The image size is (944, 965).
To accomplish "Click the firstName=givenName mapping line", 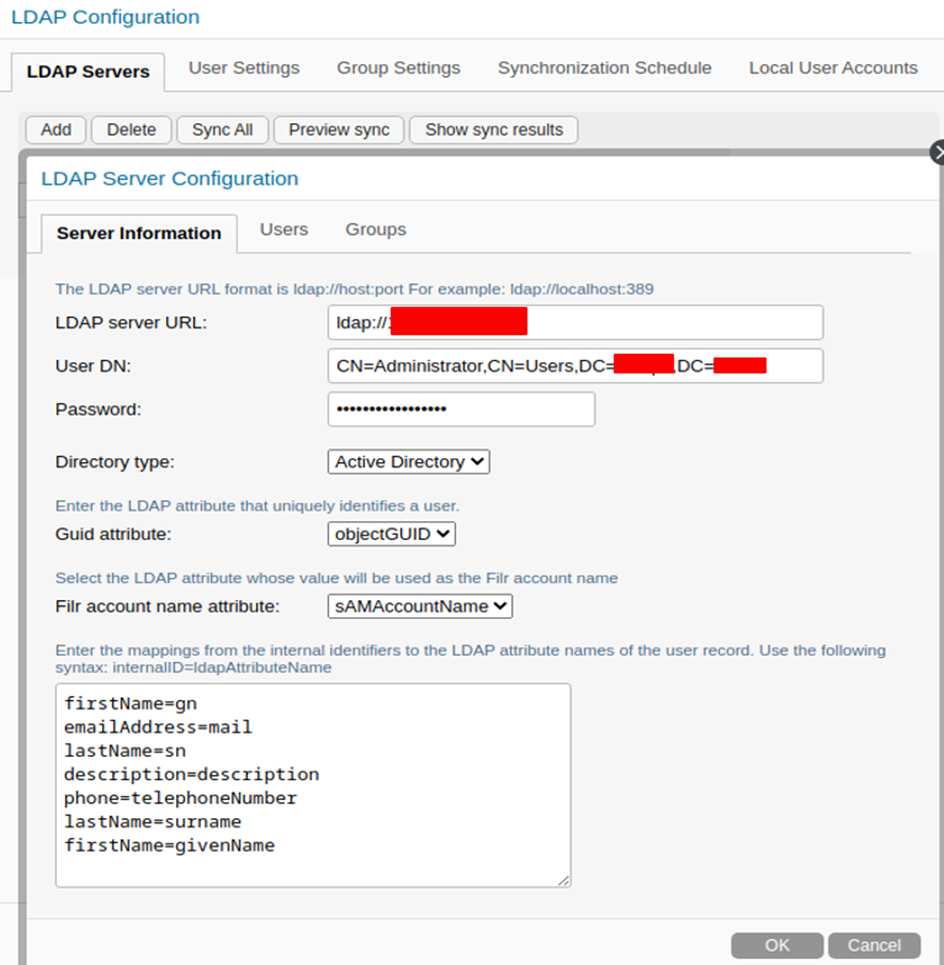I will click(x=169, y=846).
